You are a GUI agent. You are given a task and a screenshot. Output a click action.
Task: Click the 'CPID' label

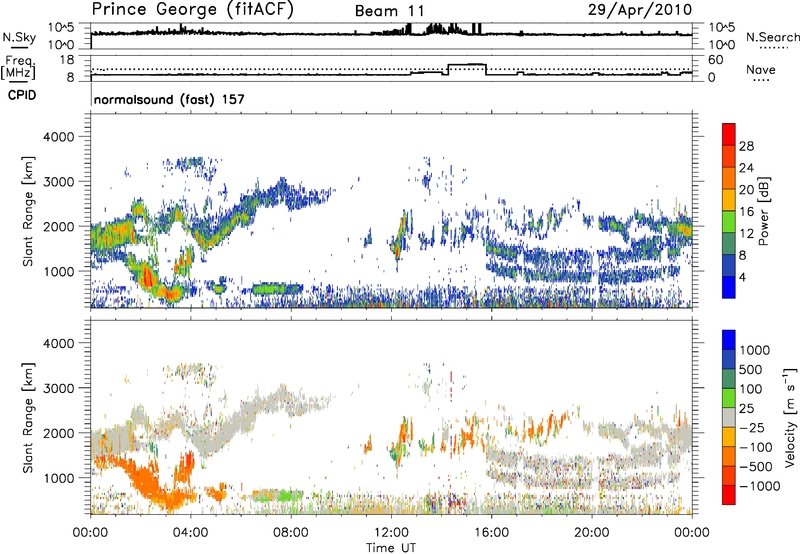click(x=22, y=95)
